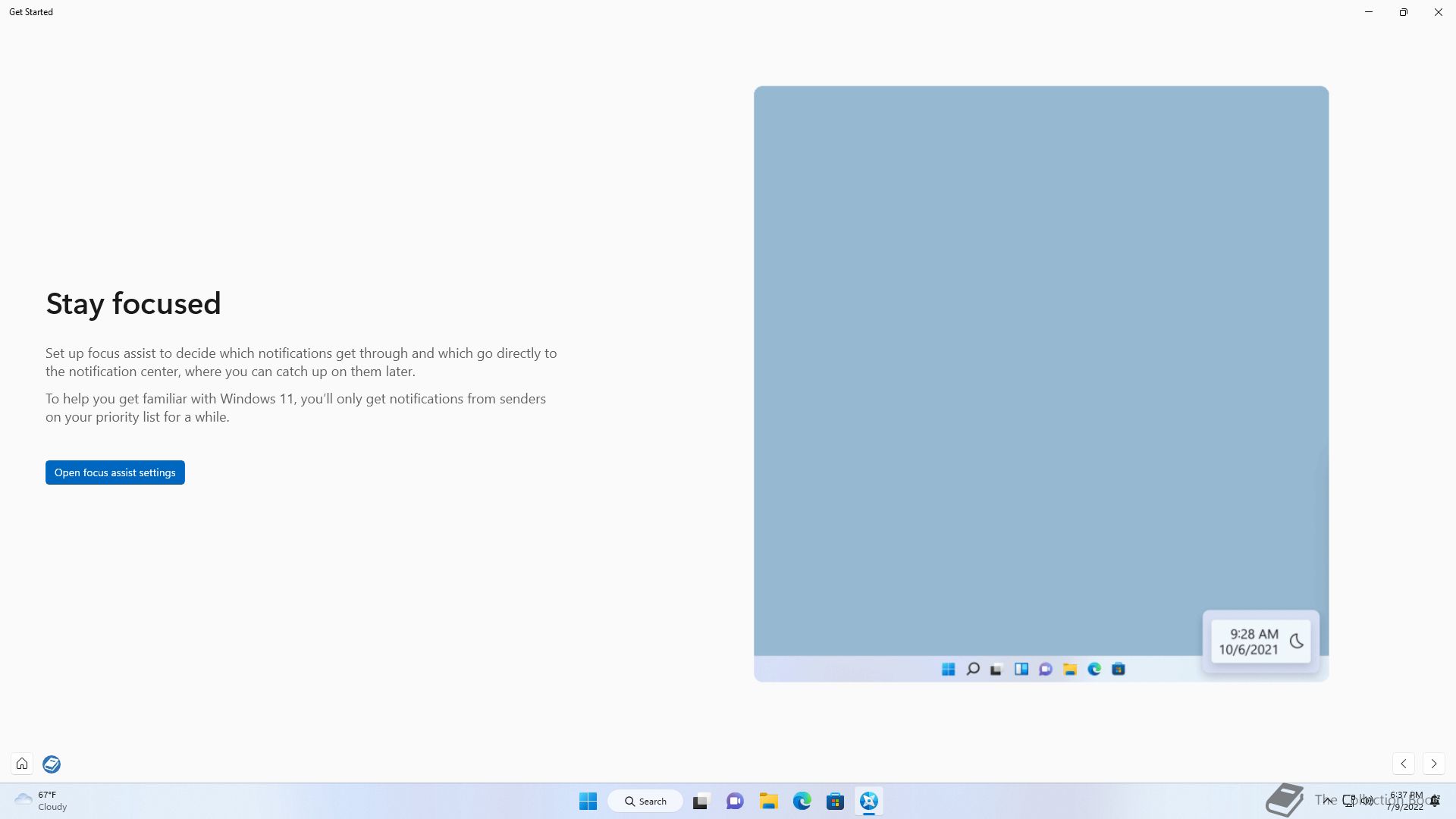The image size is (1456, 819).
Task: Click the Get Started app taskbar icon
Action: click(x=869, y=801)
